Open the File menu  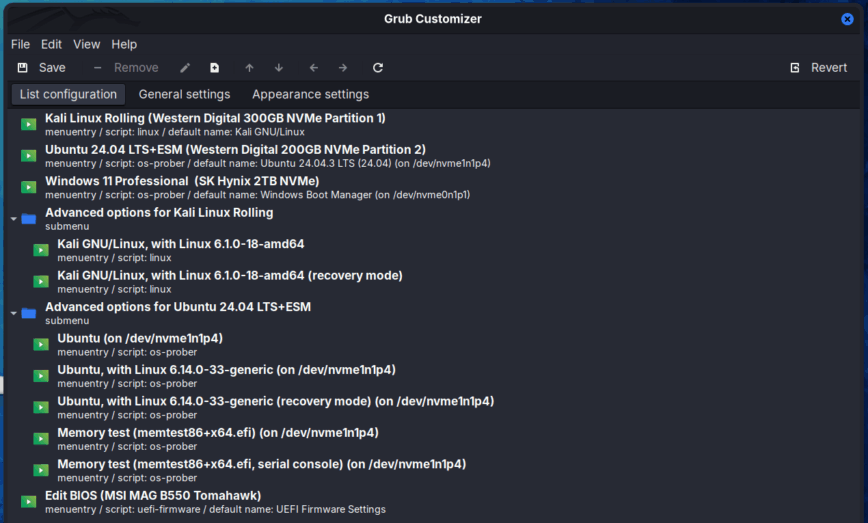[x=20, y=44]
